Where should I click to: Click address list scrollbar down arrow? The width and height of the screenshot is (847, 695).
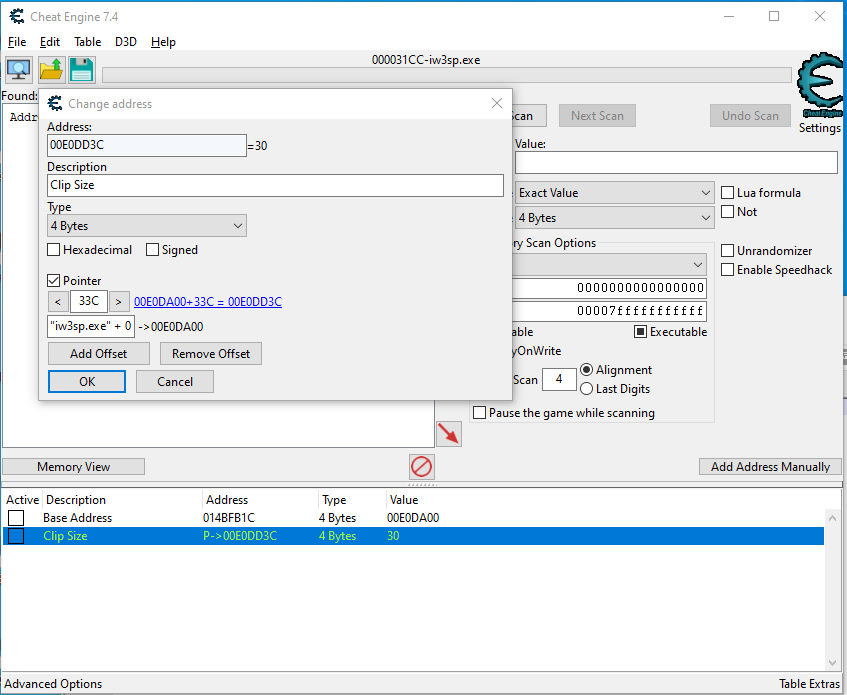832,662
